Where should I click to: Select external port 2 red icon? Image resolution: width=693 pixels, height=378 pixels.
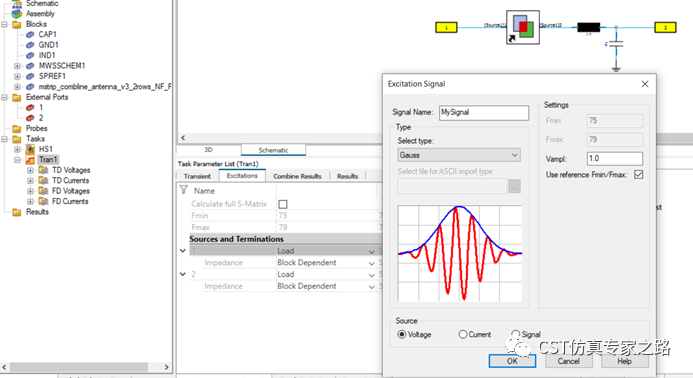coord(30,118)
